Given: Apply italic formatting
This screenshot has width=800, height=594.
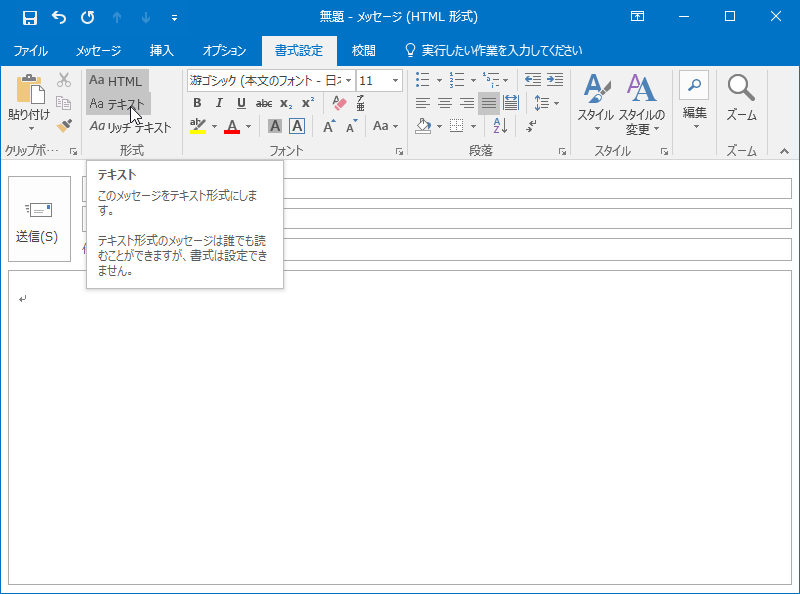Looking at the screenshot, I should pyautogui.click(x=219, y=102).
